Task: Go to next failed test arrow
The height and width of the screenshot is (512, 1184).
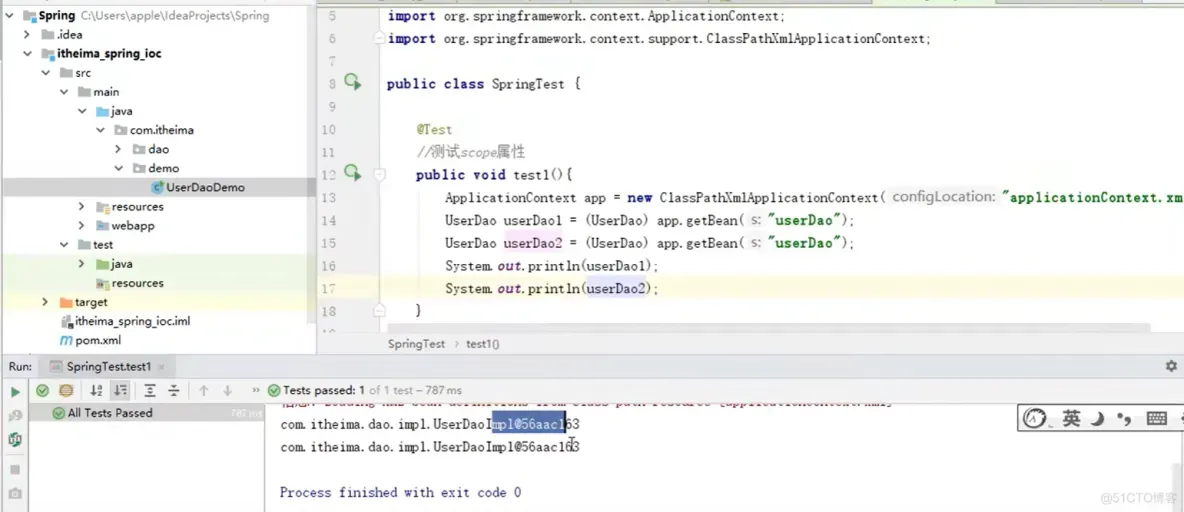Action: pos(227,390)
